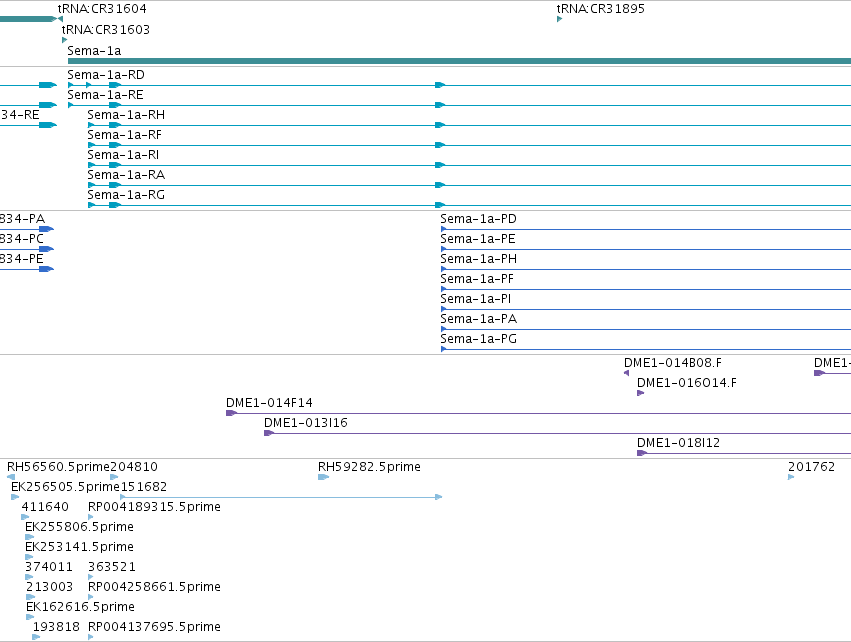
Task: Choose EST label EK255806.5prime
Action: [x=79, y=527]
